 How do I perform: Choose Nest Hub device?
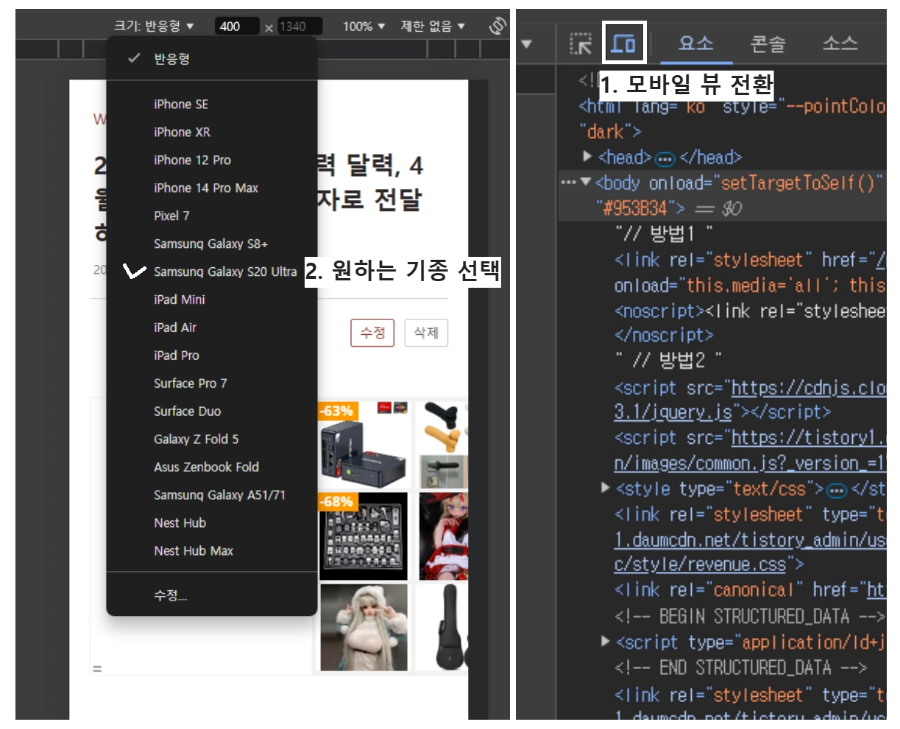pyautogui.click(x=212, y=523)
